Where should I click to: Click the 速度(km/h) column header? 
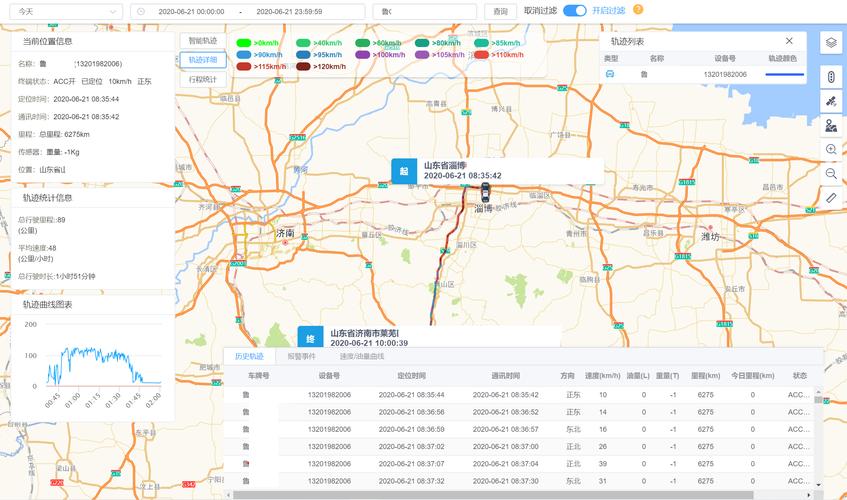click(x=602, y=376)
